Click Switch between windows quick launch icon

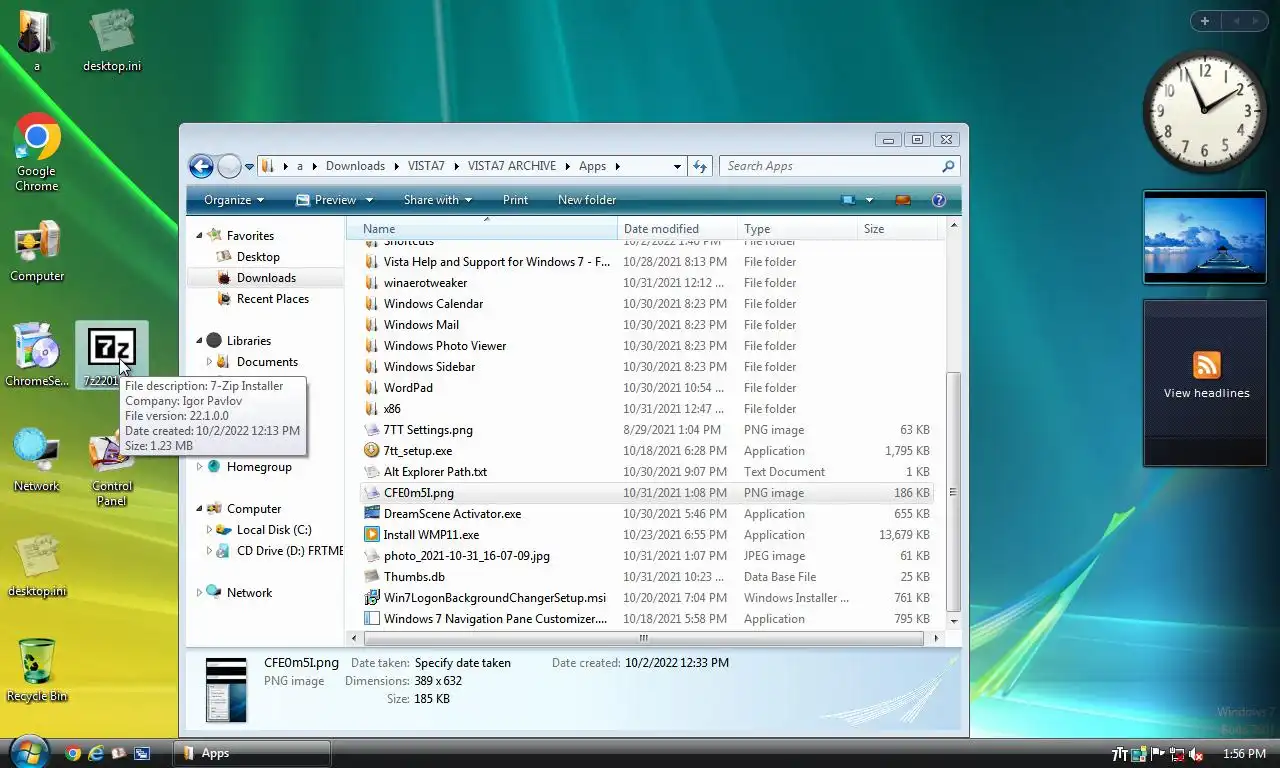pos(142,754)
